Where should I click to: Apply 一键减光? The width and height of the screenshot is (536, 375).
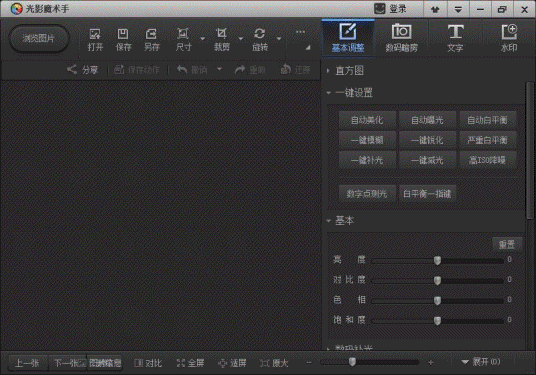[427, 160]
